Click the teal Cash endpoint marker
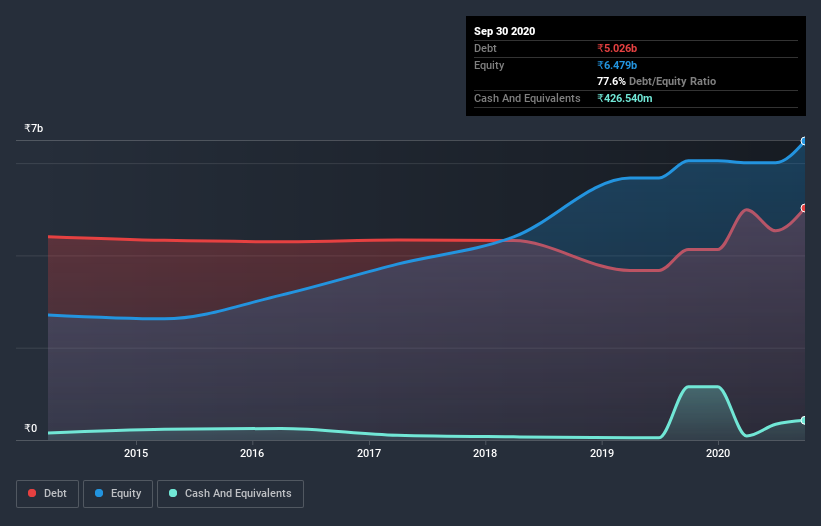 pyautogui.click(x=804, y=420)
